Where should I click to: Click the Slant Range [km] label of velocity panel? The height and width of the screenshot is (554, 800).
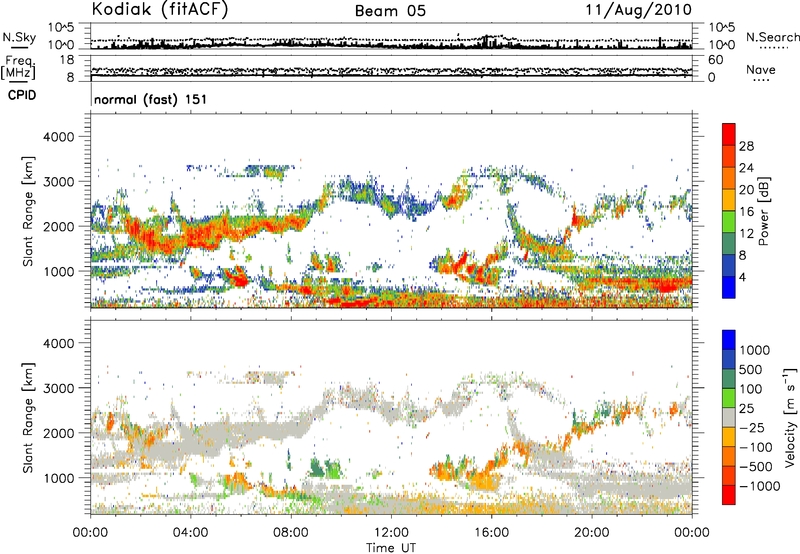click(x=28, y=418)
